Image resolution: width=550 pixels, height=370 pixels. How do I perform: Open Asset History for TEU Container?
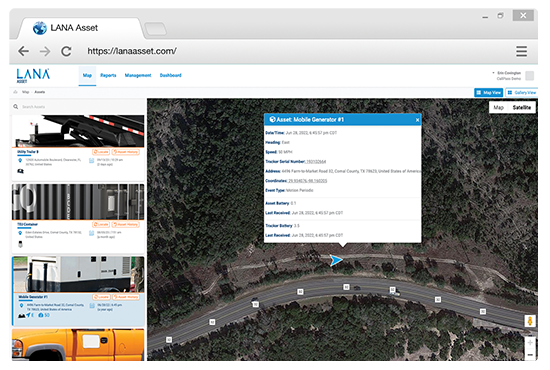pyautogui.click(x=126, y=224)
